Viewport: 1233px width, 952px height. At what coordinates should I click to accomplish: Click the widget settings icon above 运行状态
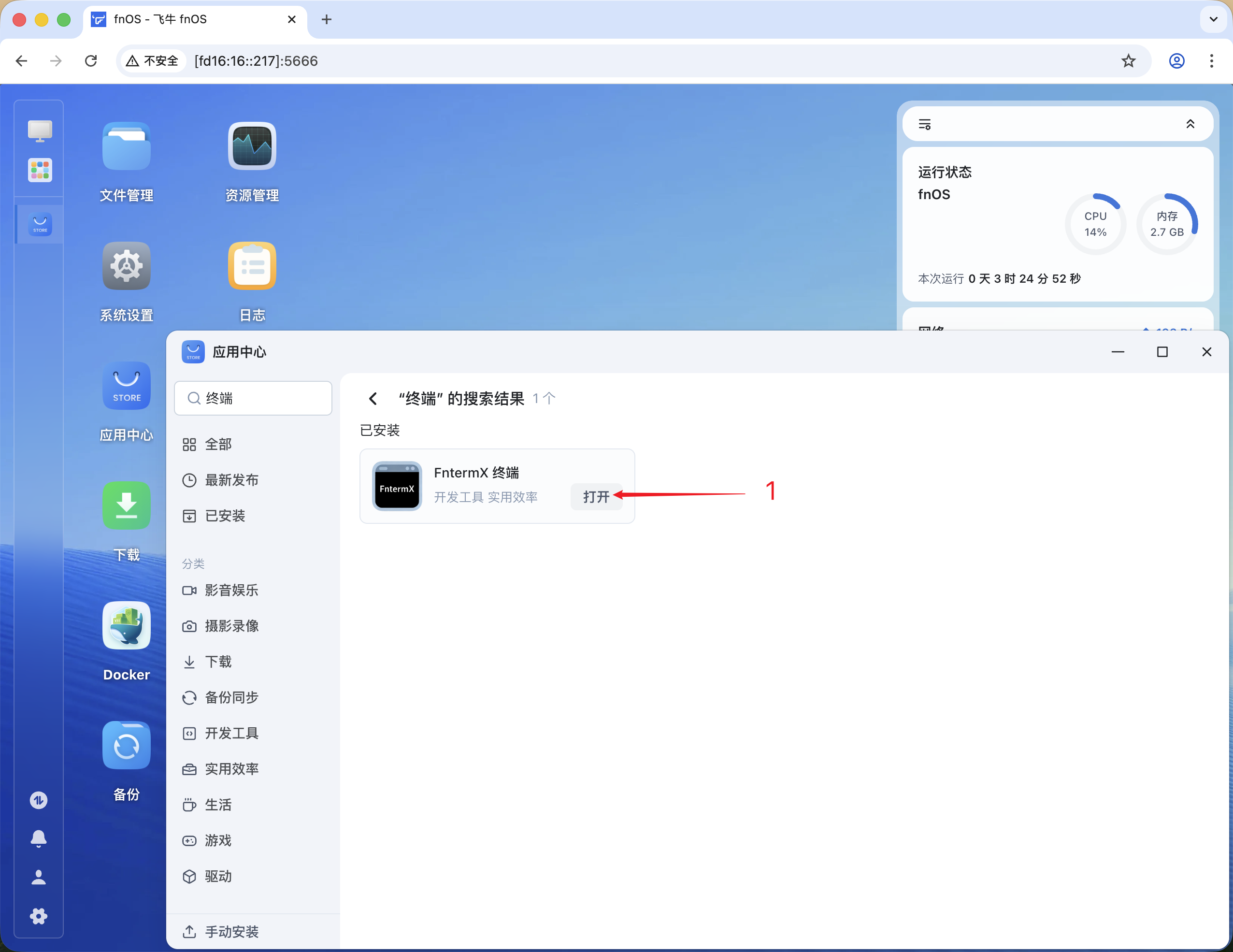(925, 124)
